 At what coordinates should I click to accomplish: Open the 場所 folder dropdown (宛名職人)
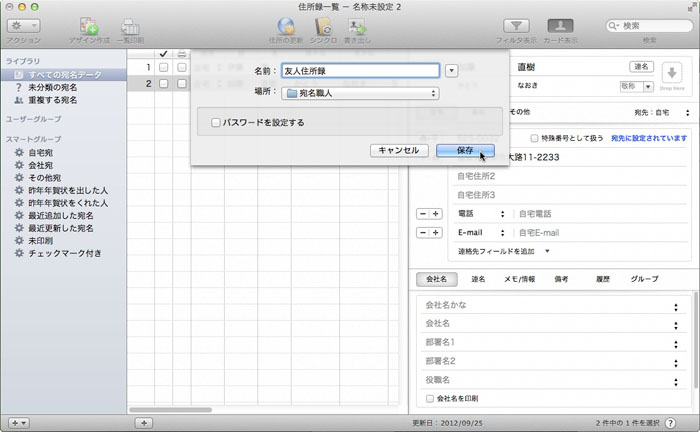pos(358,93)
